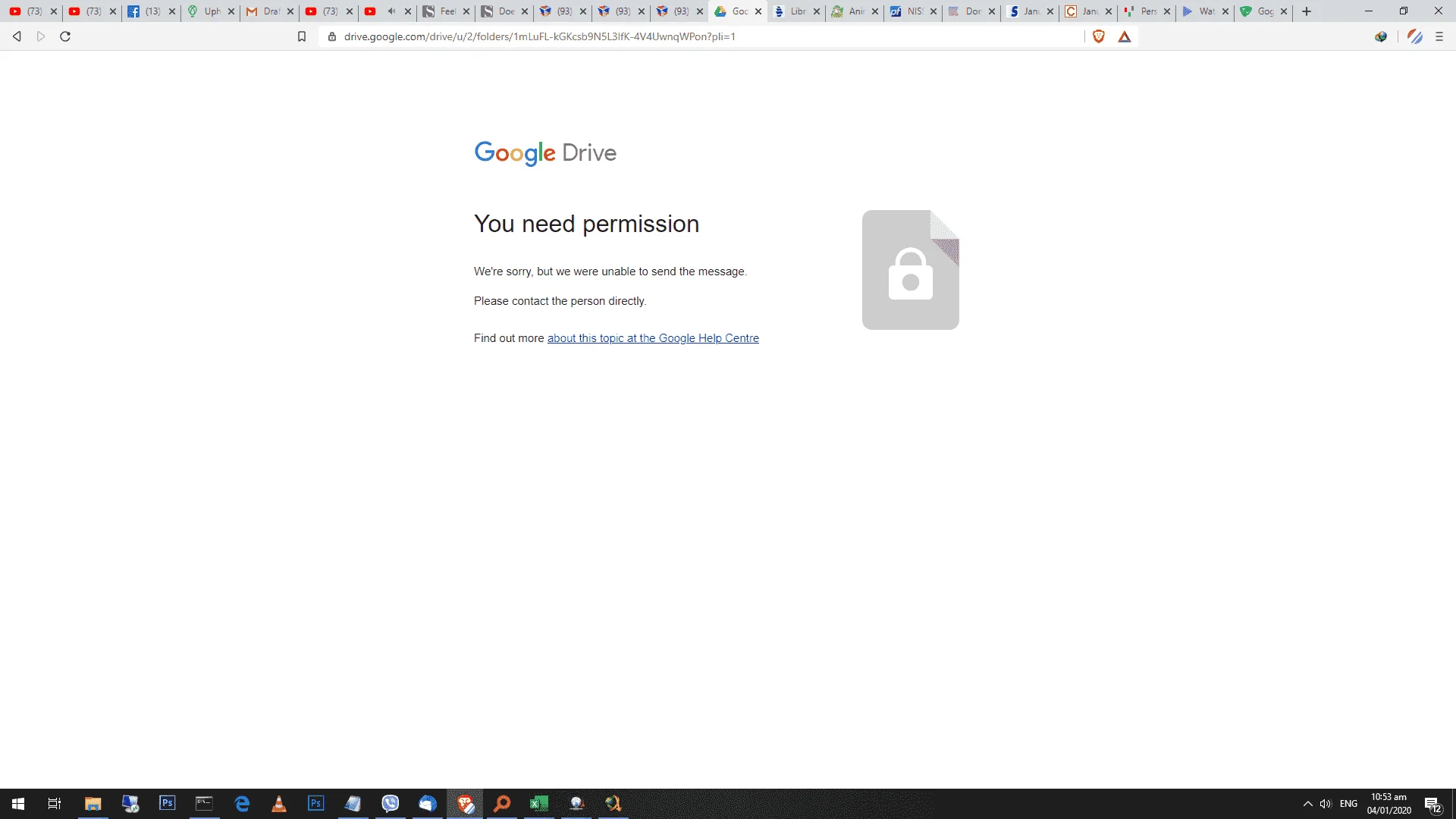Open VLC media player from taskbar
Screen dimensions: 1456x819
click(x=279, y=804)
